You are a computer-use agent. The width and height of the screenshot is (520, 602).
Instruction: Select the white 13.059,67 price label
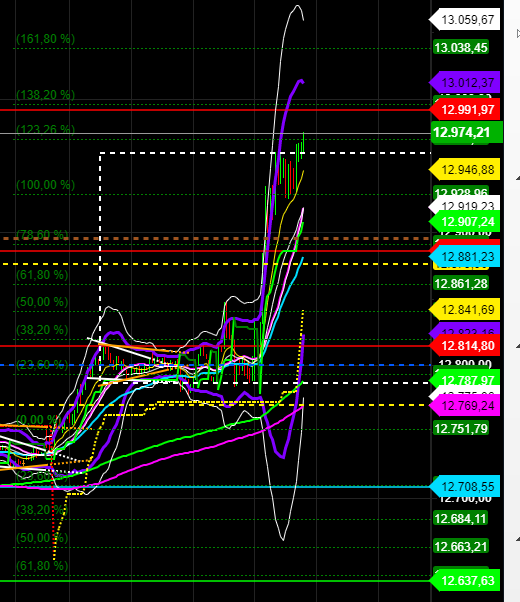(464, 20)
